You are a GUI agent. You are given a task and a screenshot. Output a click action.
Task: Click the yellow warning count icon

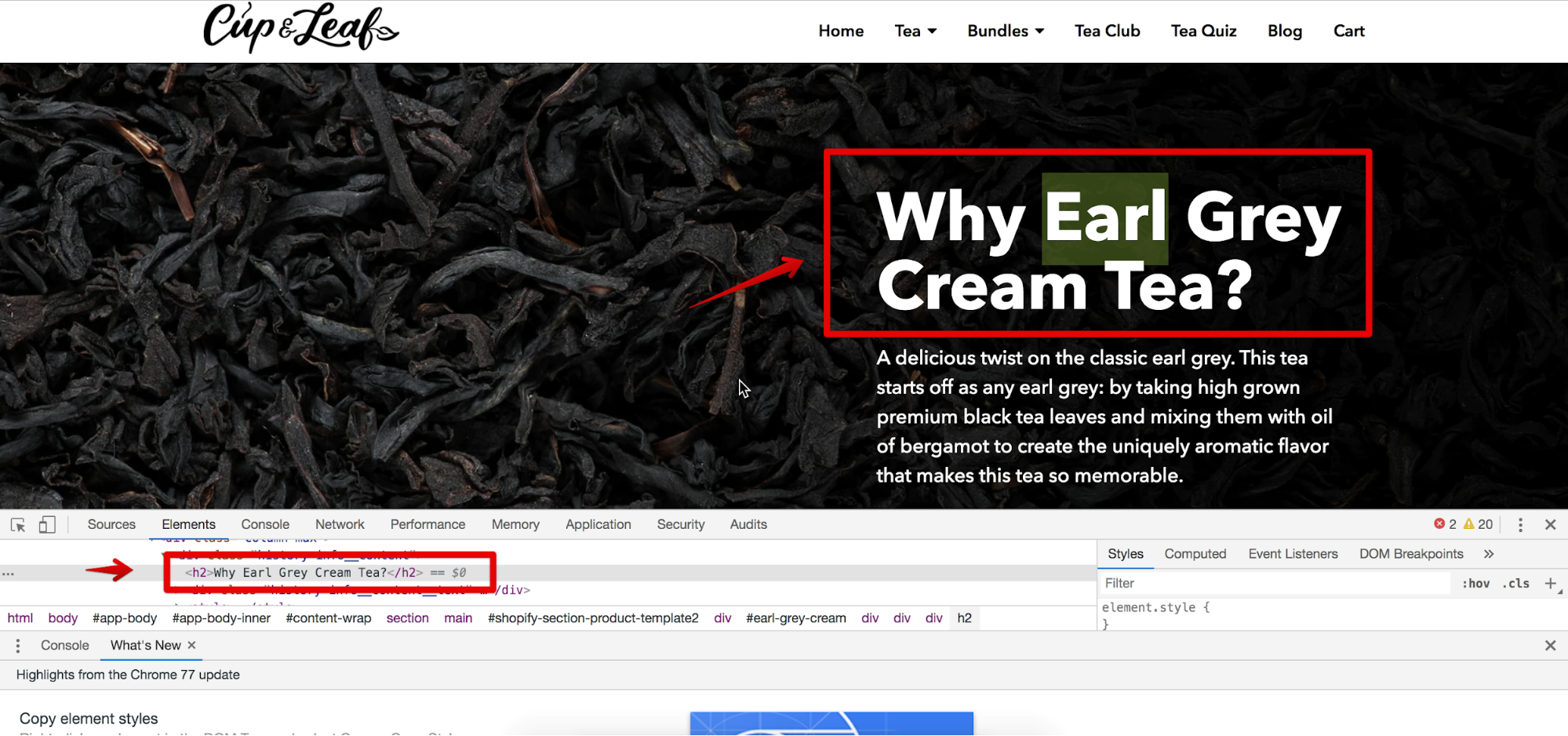pyautogui.click(x=1468, y=524)
